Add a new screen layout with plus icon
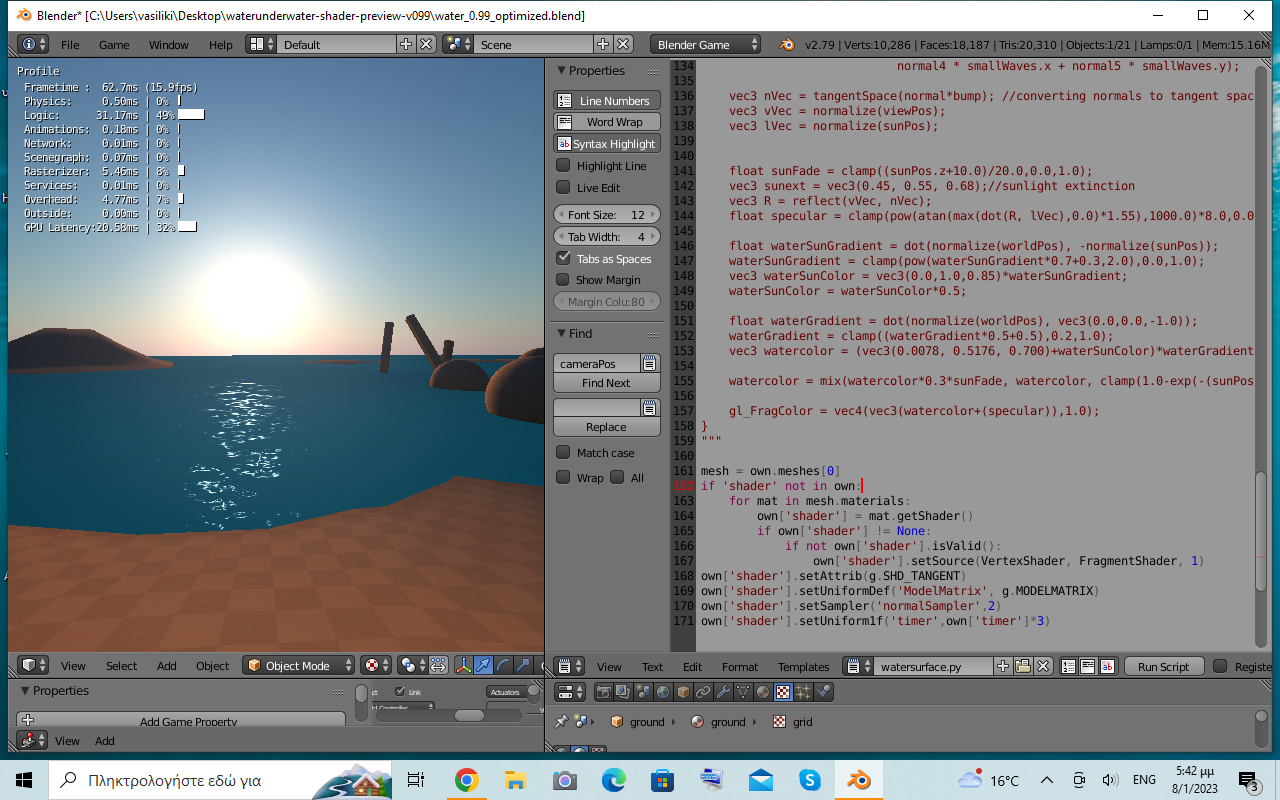The image size is (1280, 800). pyautogui.click(x=406, y=44)
